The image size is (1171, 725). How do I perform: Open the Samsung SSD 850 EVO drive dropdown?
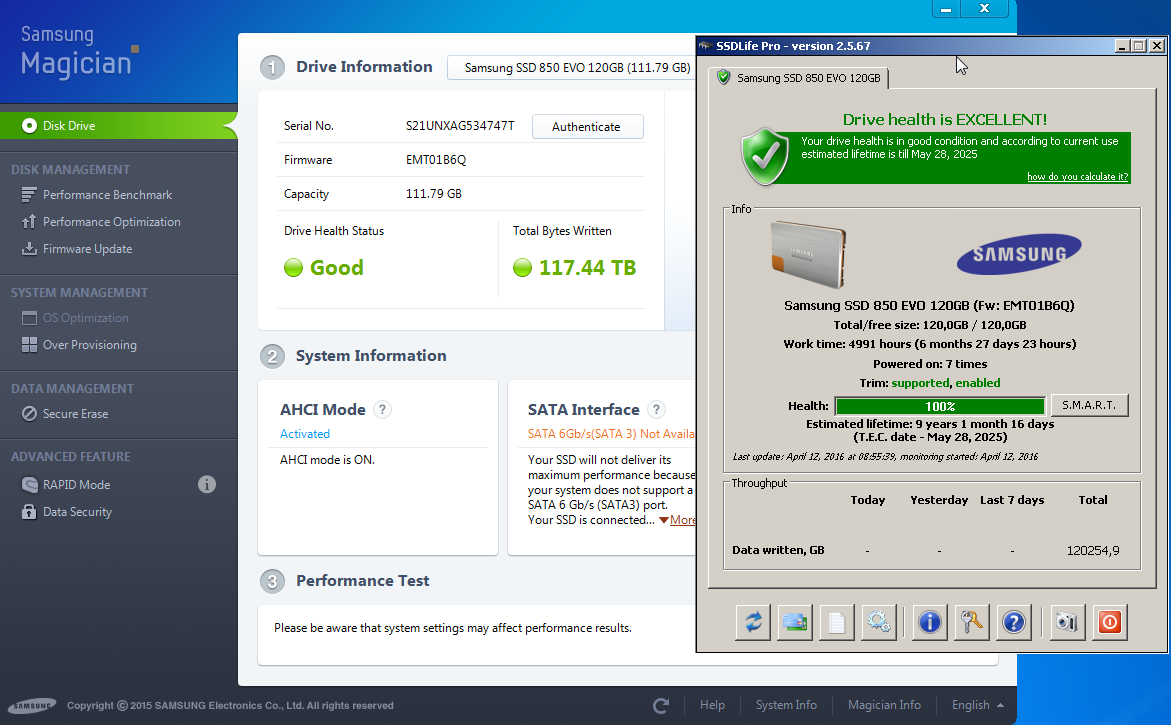click(571, 67)
